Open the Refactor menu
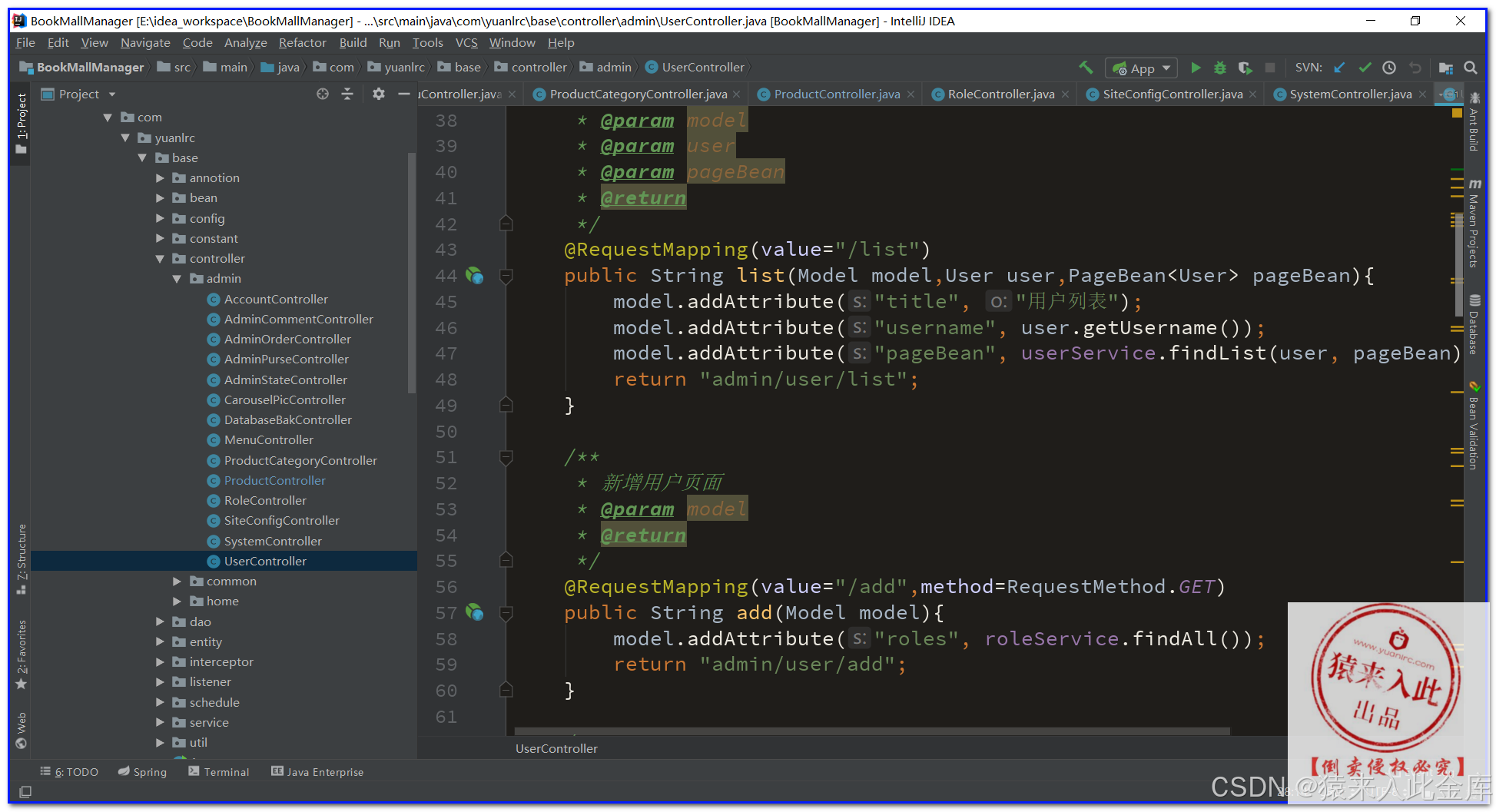This screenshot has width=1496, height=812. 302,43
